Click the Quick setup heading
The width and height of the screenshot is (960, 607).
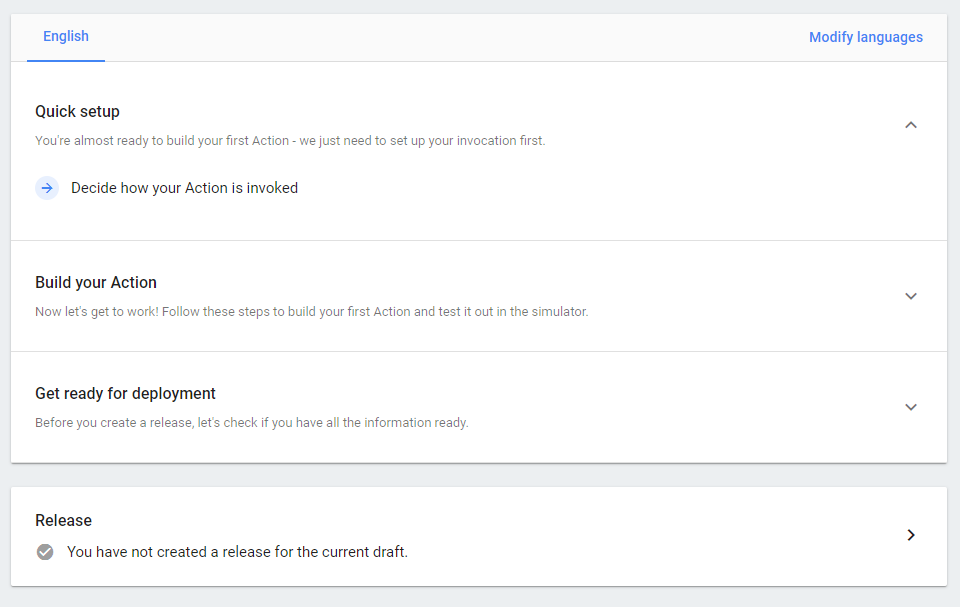pyautogui.click(x=77, y=111)
